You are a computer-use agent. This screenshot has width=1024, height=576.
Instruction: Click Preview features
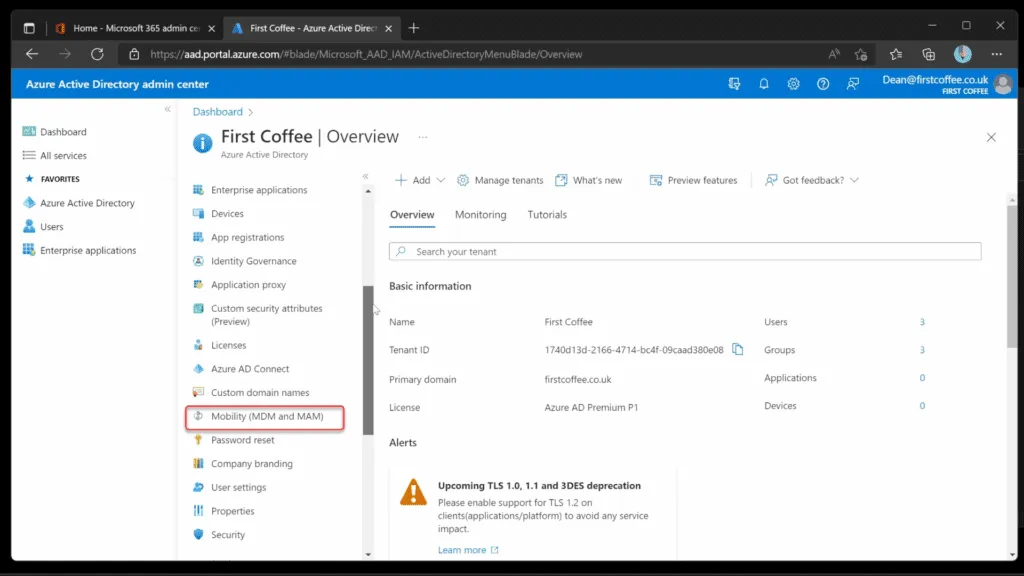[x=694, y=180]
